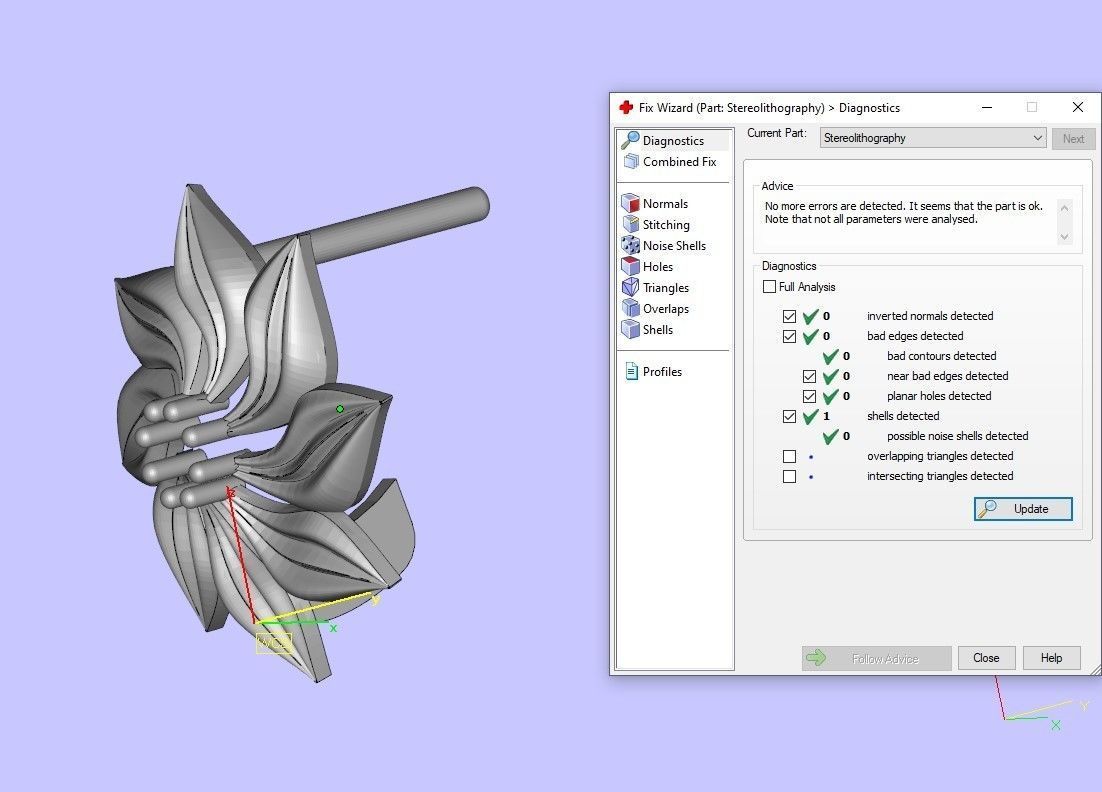1102x792 pixels.
Task: Go to the Overlaps page
Action: click(666, 309)
